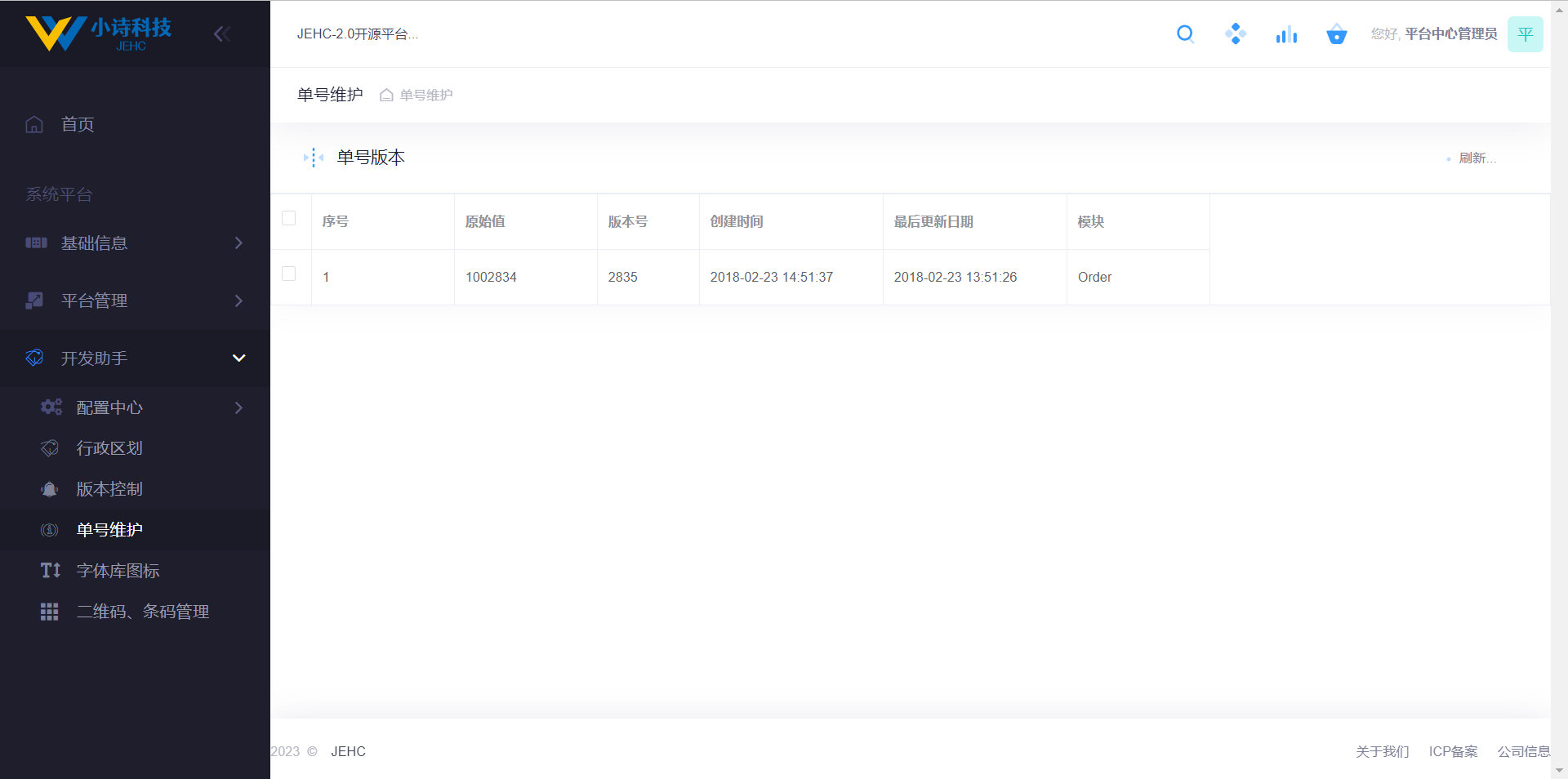Screen dimensions: 1568x779
Task: Click the green user avatar badge
Action: [1525, 34]
